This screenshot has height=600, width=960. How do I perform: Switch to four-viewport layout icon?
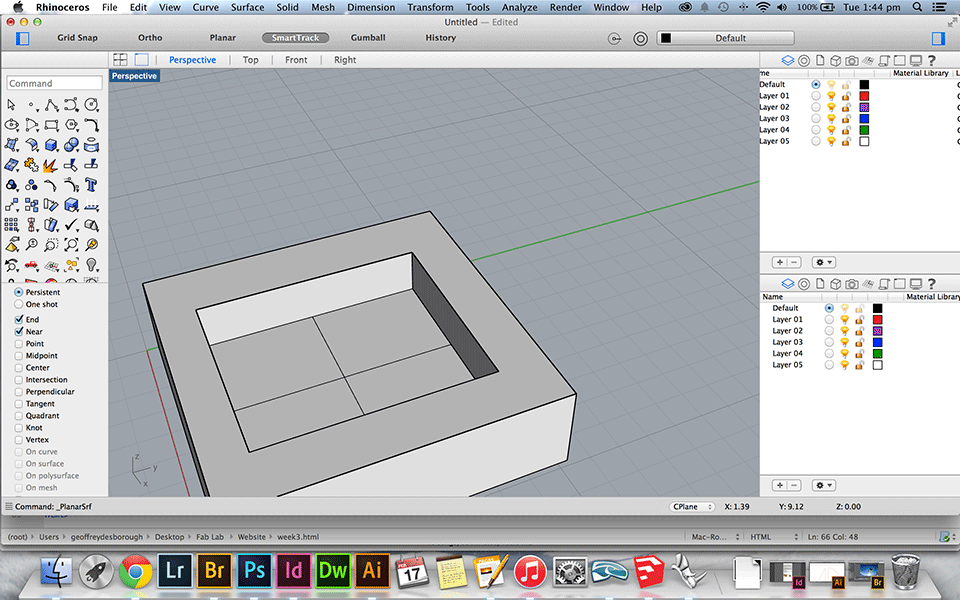[x=121, y=59]
